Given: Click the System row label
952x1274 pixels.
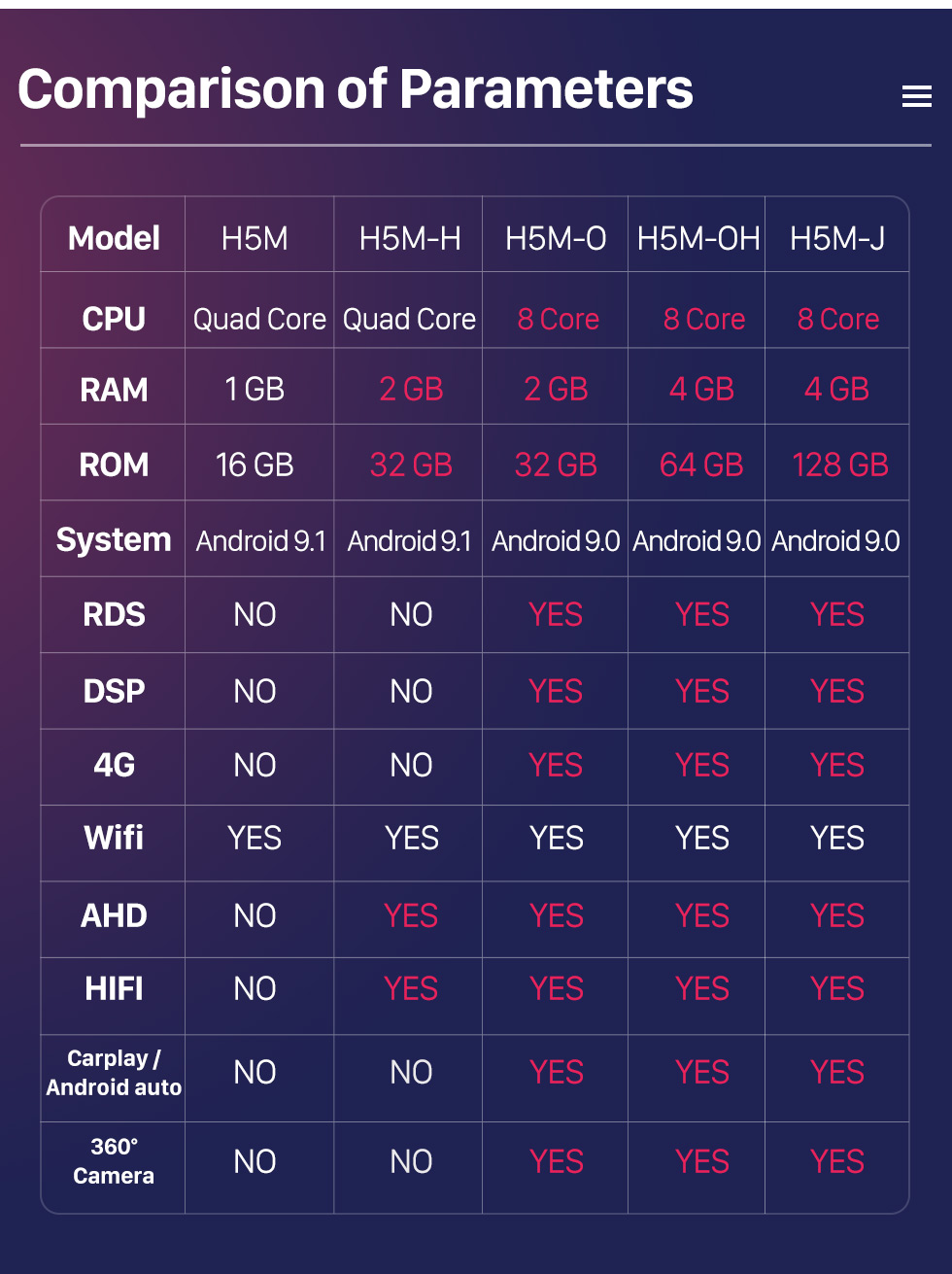Looking at the screenshot, I should point(114,539).
